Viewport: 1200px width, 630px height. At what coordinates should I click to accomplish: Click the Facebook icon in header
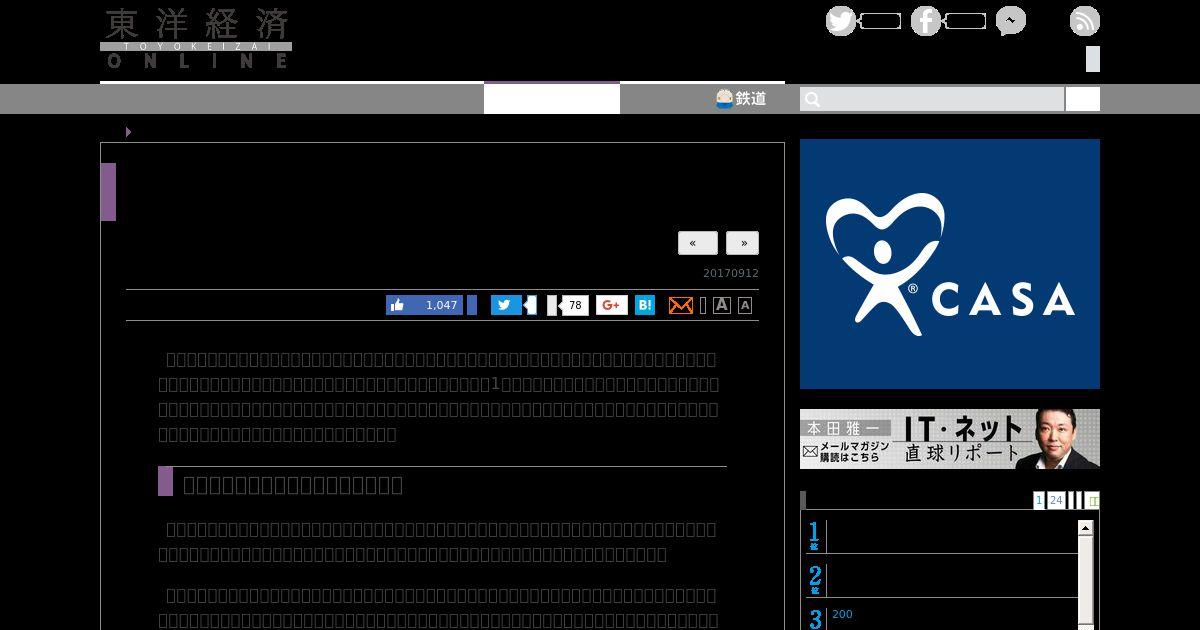click(x=926, y=21)
